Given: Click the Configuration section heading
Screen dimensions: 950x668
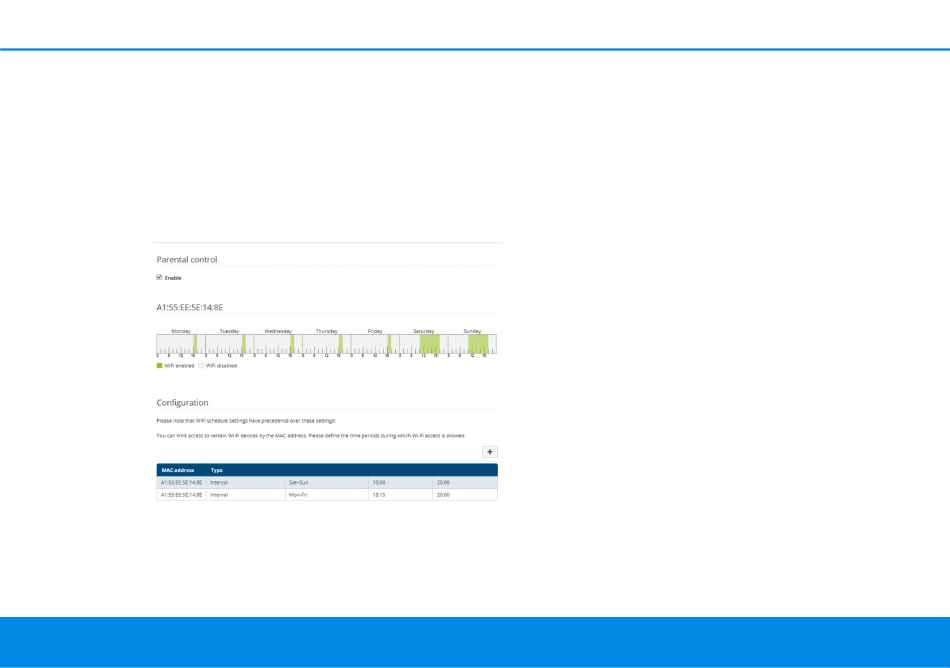Looking at the screenshot, I should [x=182, y=403].
